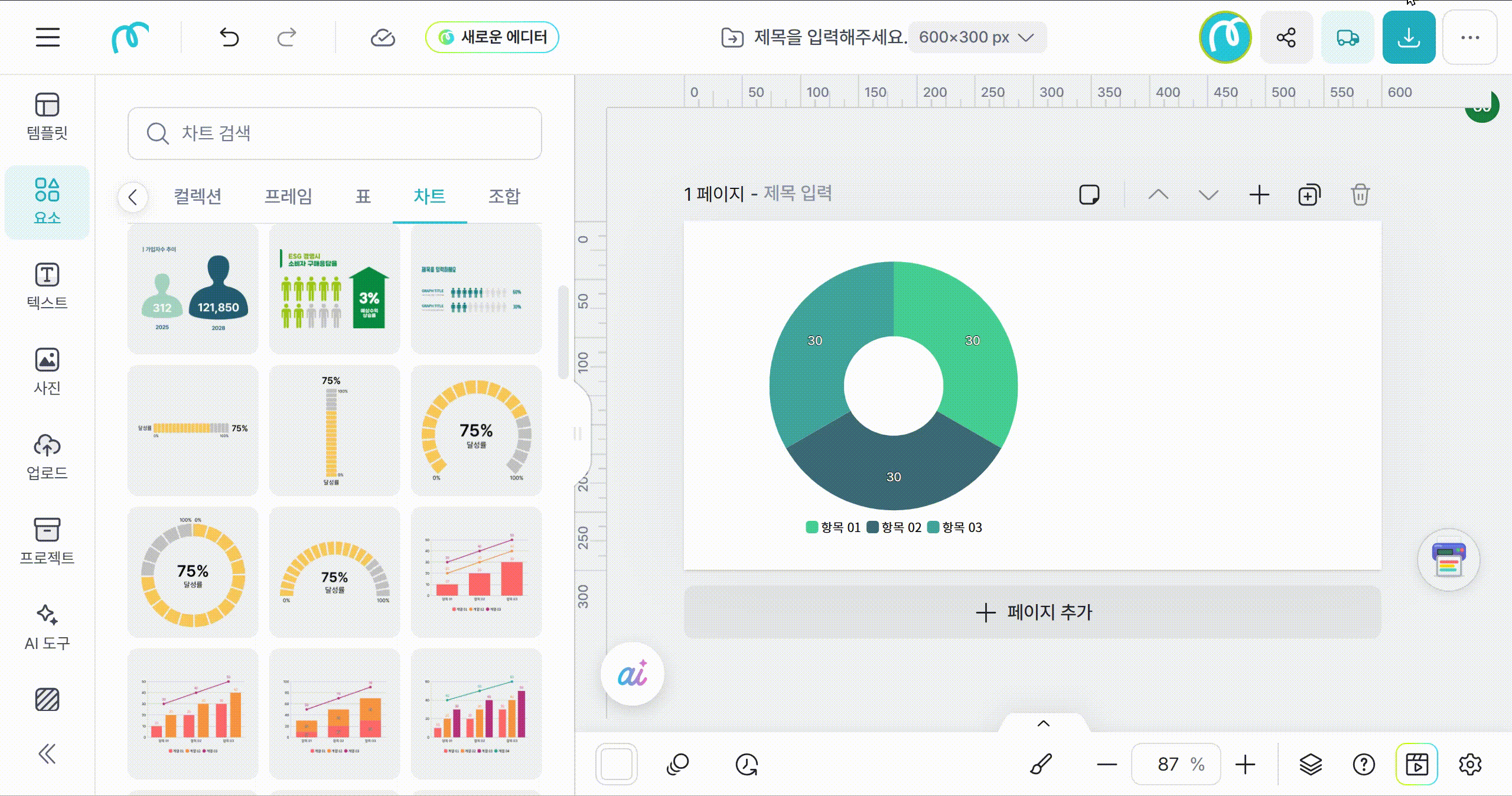Click the 차트 검색 search field
Screen dimensions: 1512x796
[334, 133]
